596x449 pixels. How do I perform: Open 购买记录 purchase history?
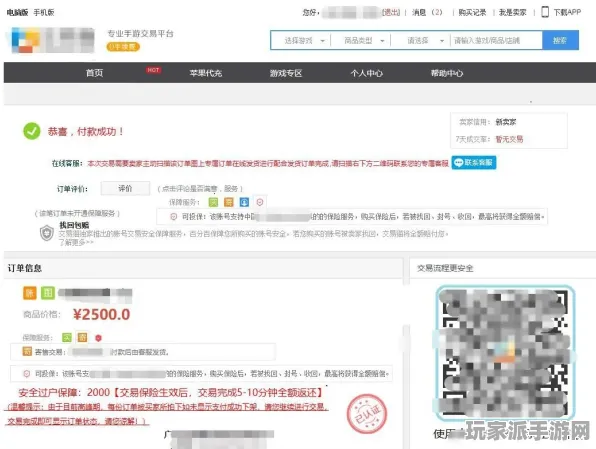point(472,13)
